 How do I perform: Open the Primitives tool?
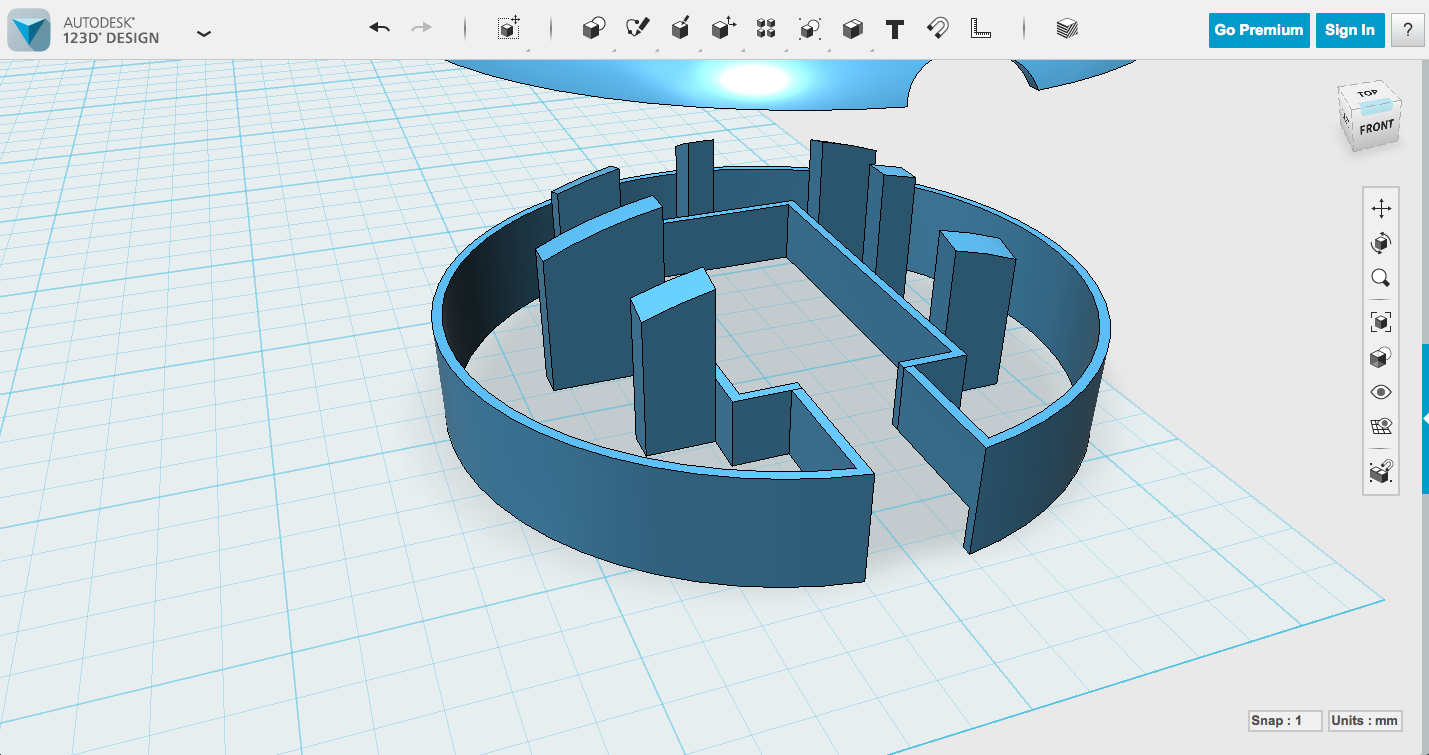(592, 28)
